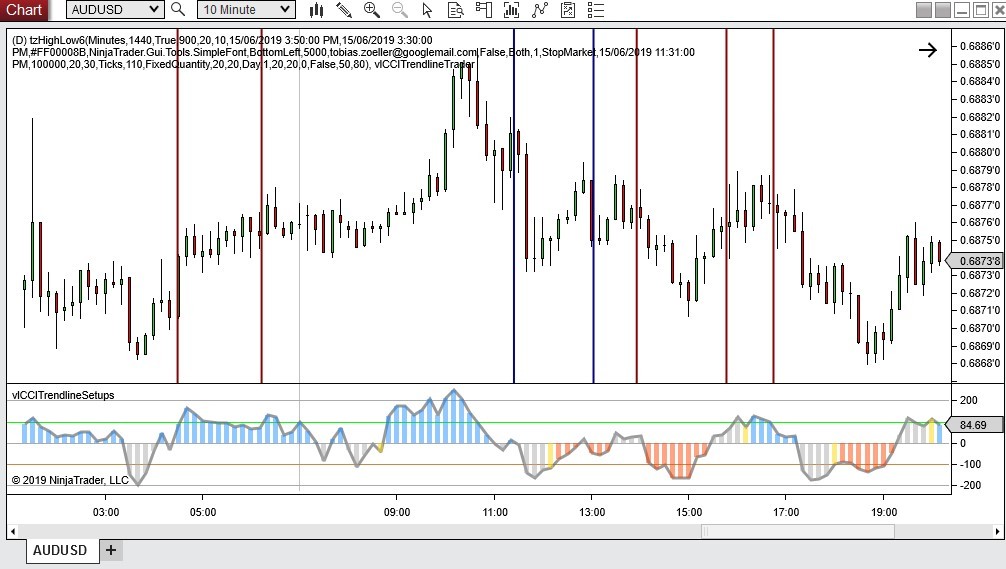Toggle the Chart Trader icon
Image resolution: width=1006 pixels, height=569 pixels.
point(484,10)
